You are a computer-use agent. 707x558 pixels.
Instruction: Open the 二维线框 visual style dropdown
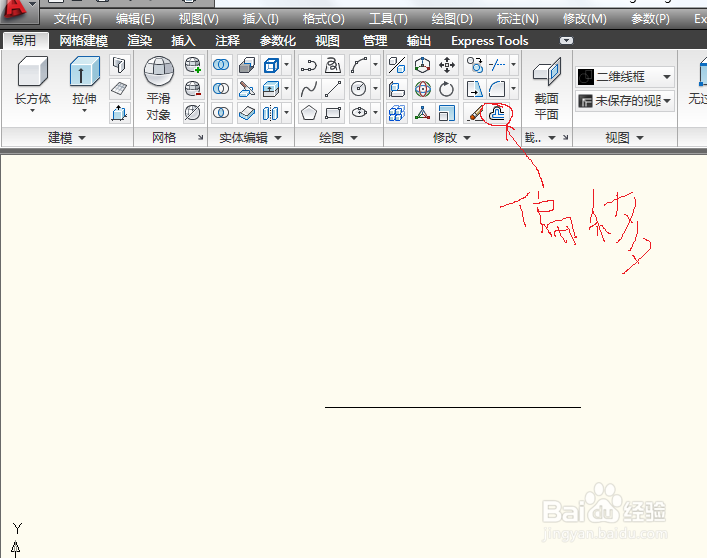coord(625,77)
